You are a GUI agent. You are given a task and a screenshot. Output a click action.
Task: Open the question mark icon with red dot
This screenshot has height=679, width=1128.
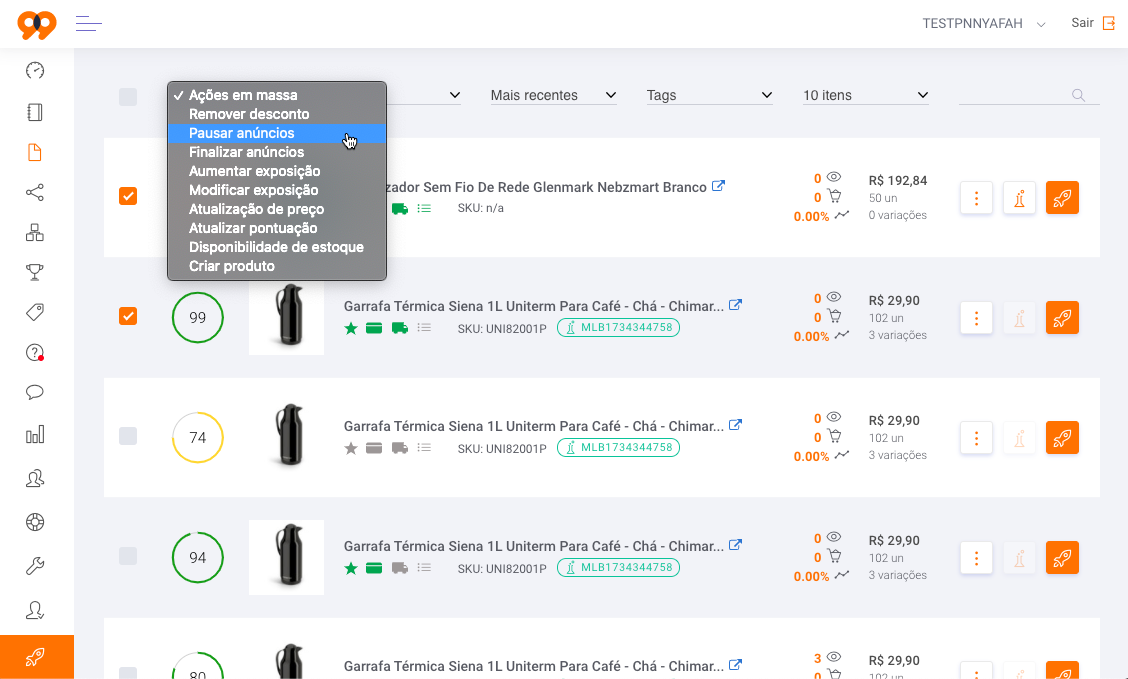pyautogui.click(x=35, y=352)
